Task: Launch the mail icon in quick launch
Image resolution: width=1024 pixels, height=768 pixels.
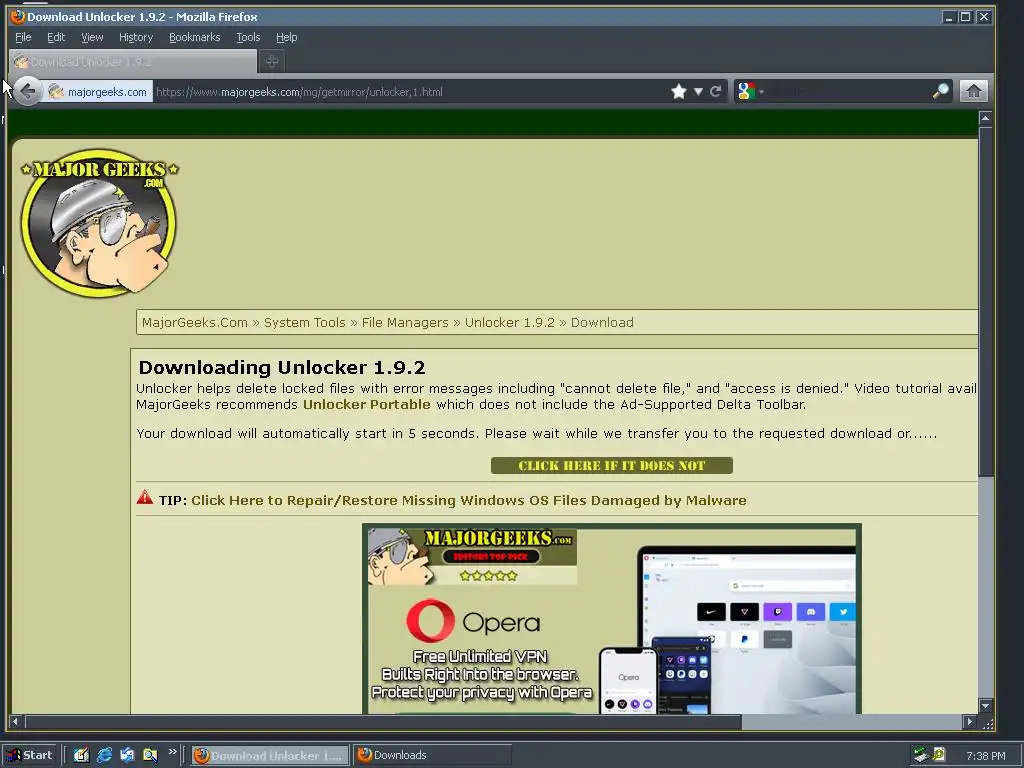Action: click(x=127, y=755)
